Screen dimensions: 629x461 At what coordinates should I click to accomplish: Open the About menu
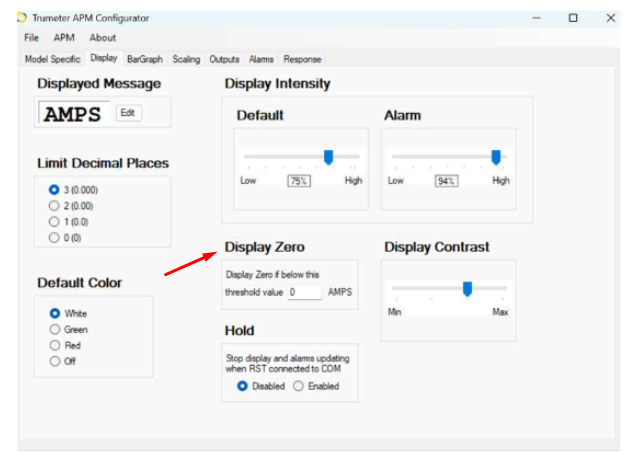point(103,38)
